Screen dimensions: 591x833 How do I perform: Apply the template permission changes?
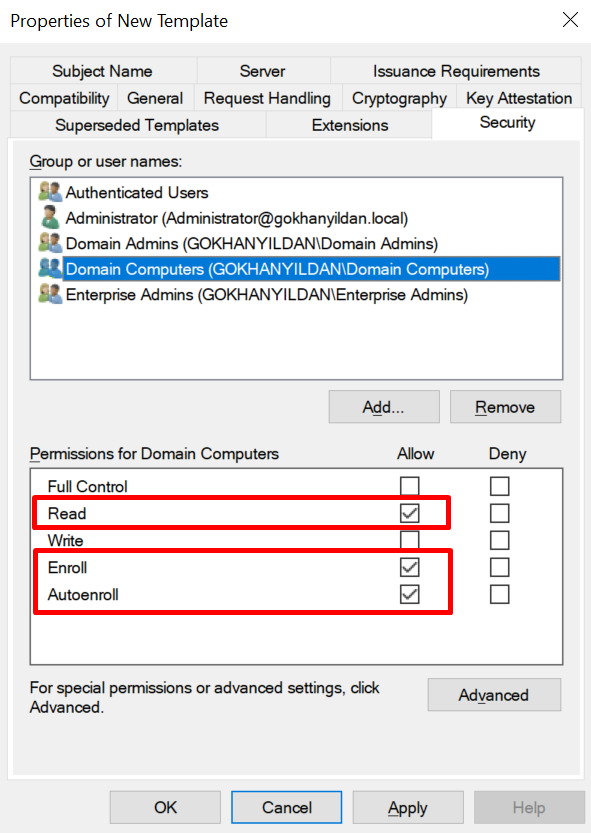pyautogui.click(x=408, y=808)
